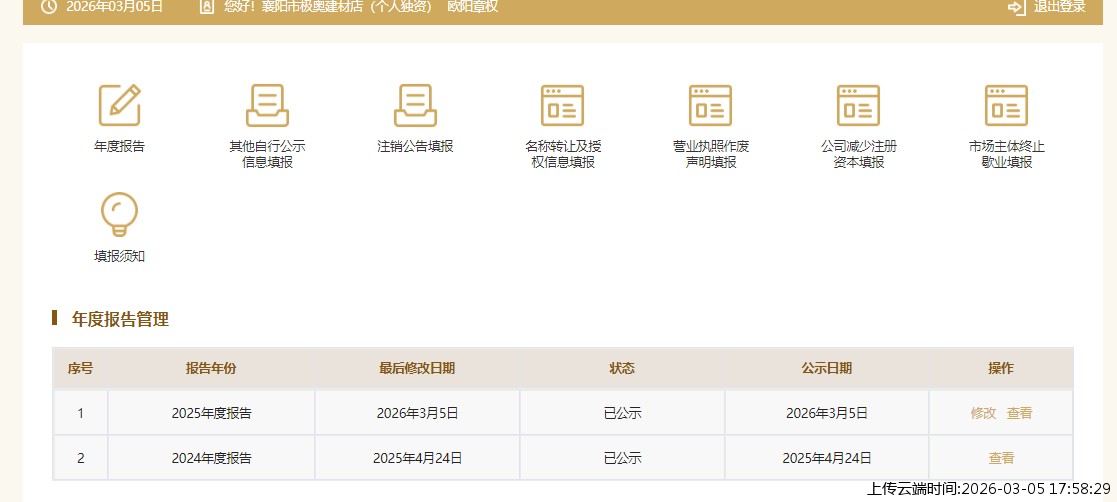Select the 名称转让及授权信息填报 icon
Image resolution: width=1117 pixels, height=502 pixels.
coord(562,105)
